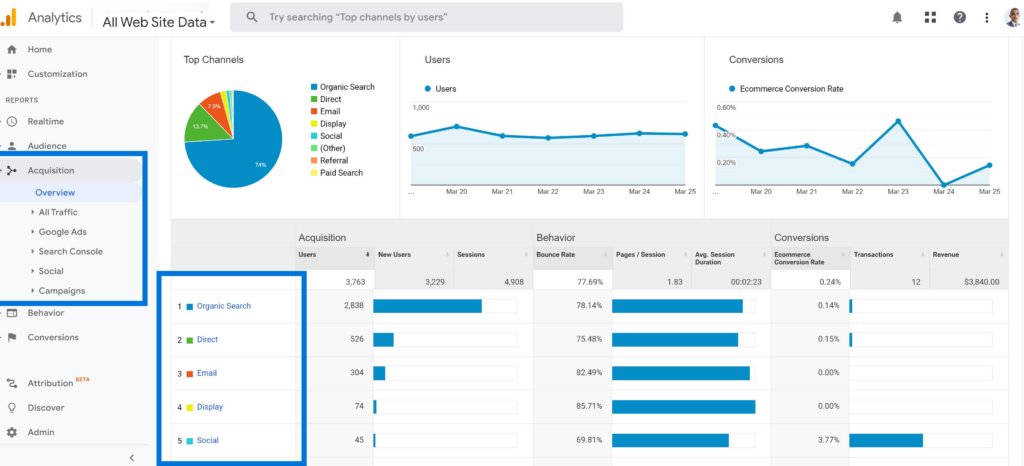Click the Behavior panel icon

tap(12, 313)
